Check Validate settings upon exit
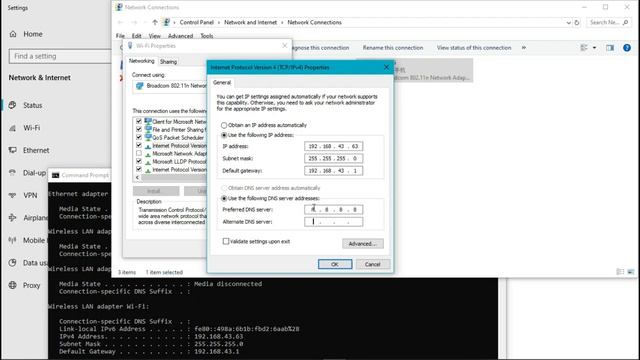This screenshot has height=360, width=640. [x=226, y=241]
